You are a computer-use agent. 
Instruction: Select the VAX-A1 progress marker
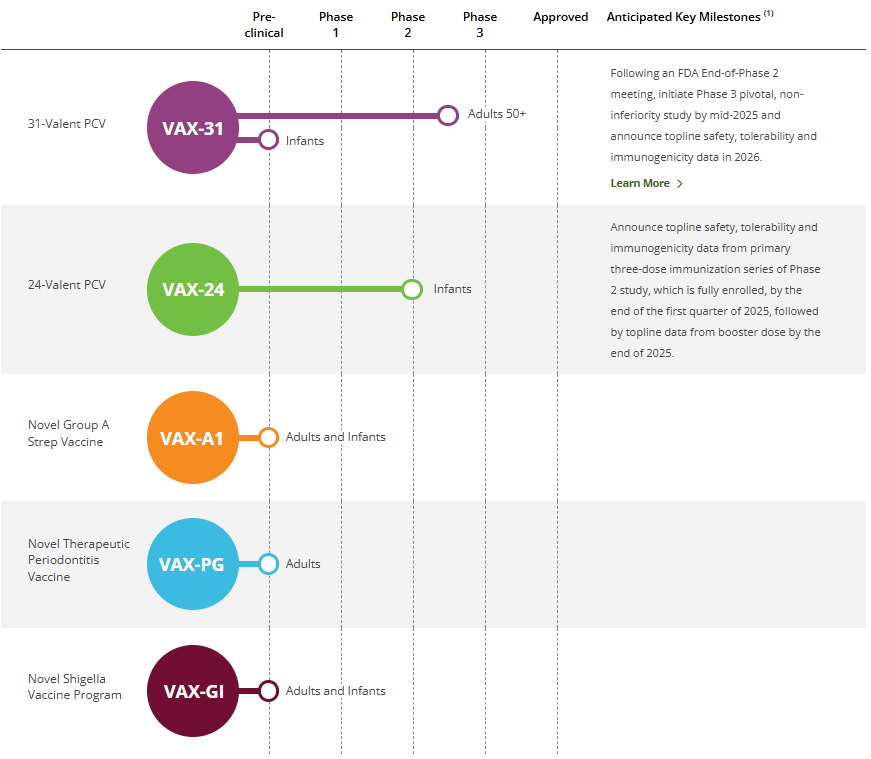pos(268,437)
